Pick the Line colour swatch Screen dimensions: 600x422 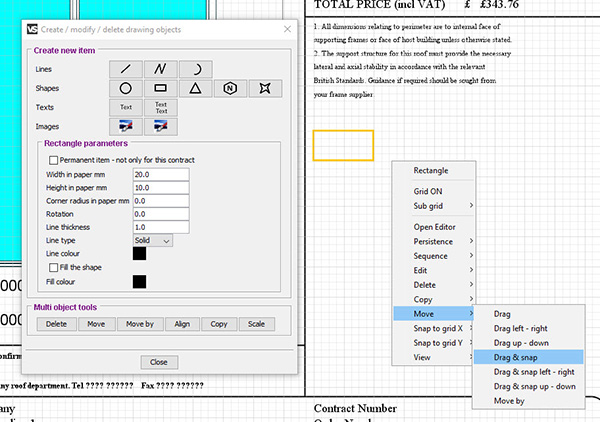(x=139, y=254)
